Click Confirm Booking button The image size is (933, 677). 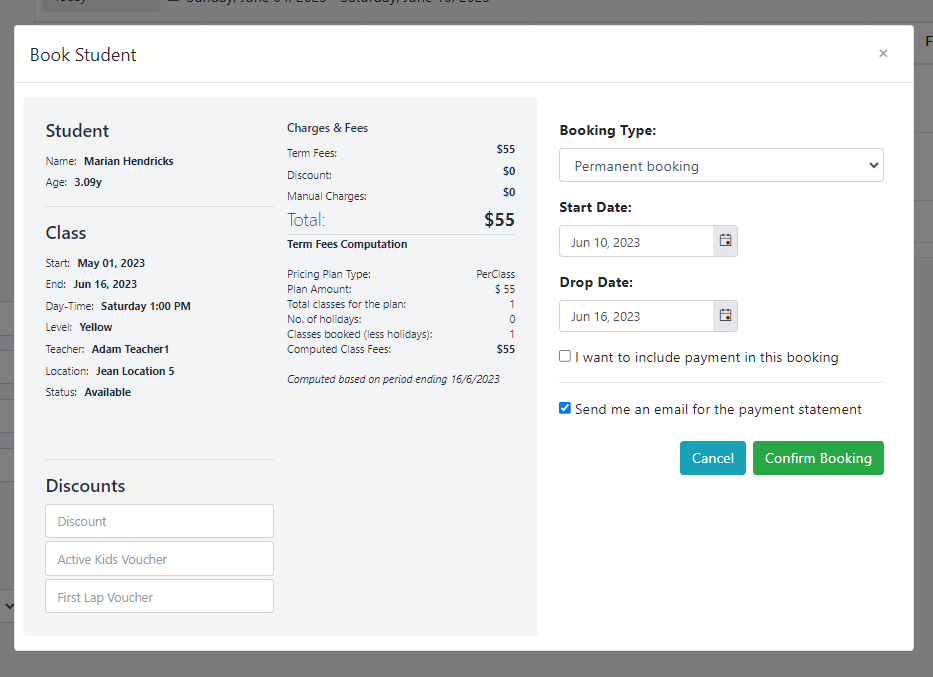click(x=818, y=458)
